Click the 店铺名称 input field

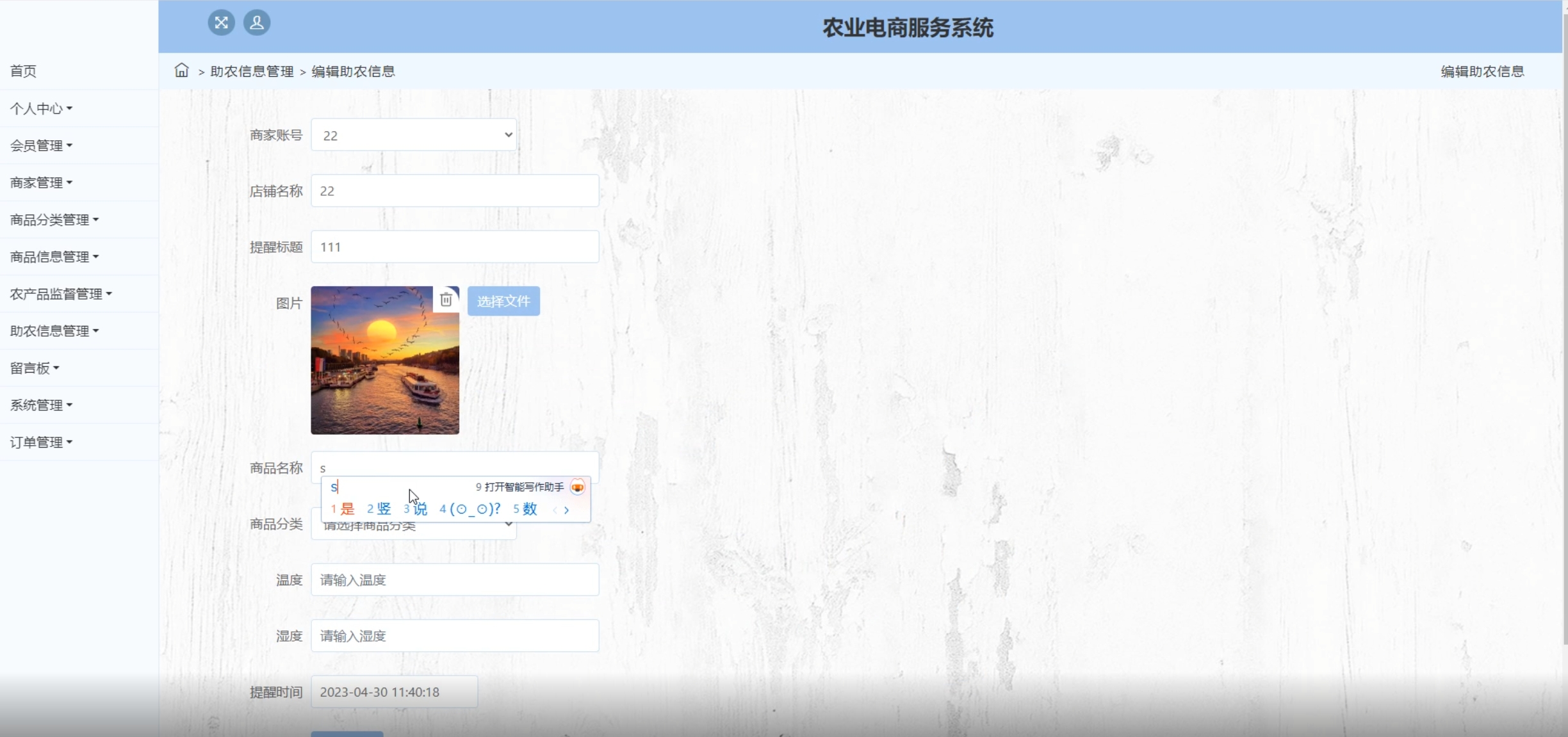[455, 191]
